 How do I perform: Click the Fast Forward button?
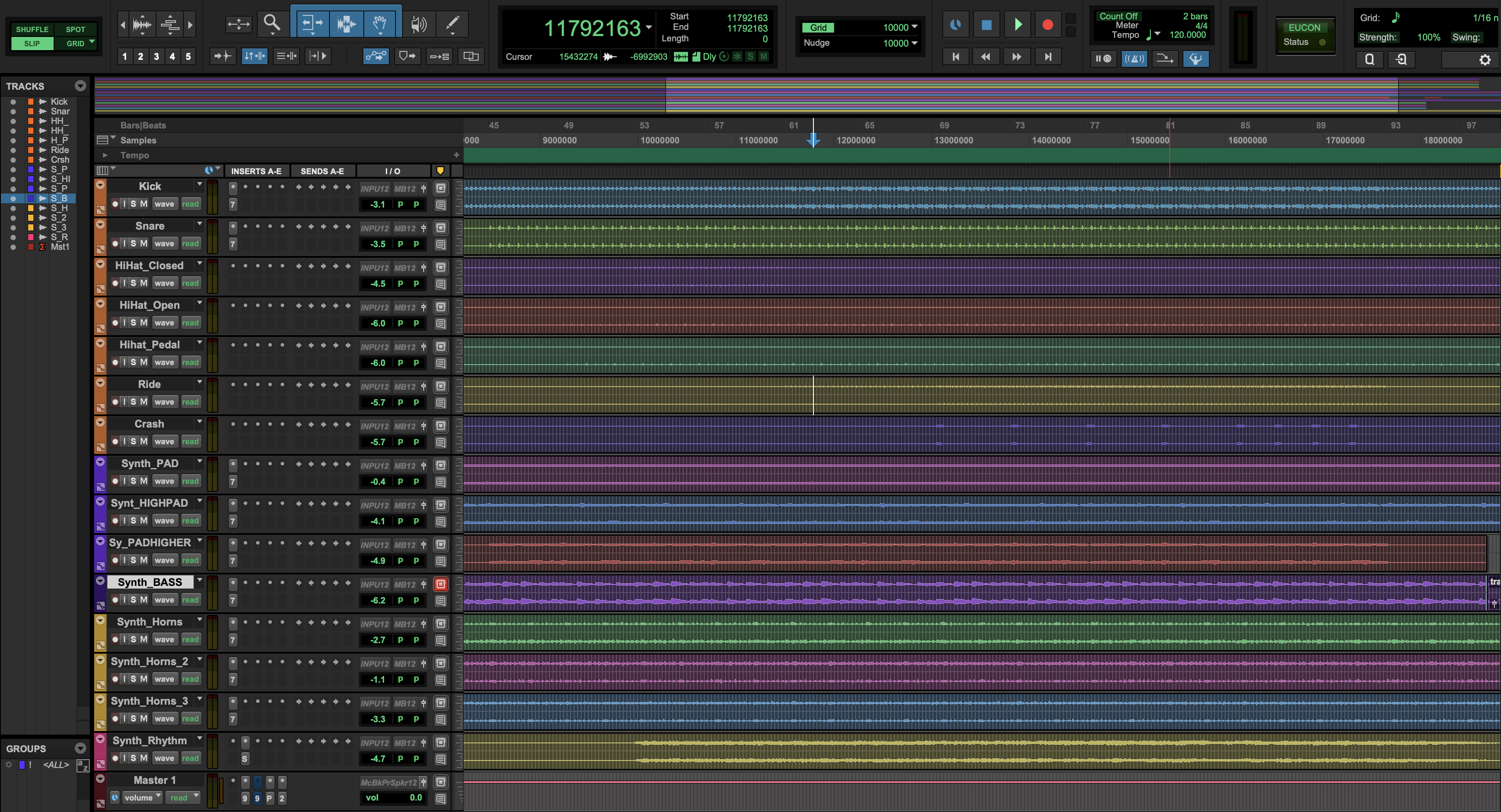[1017, 56]
